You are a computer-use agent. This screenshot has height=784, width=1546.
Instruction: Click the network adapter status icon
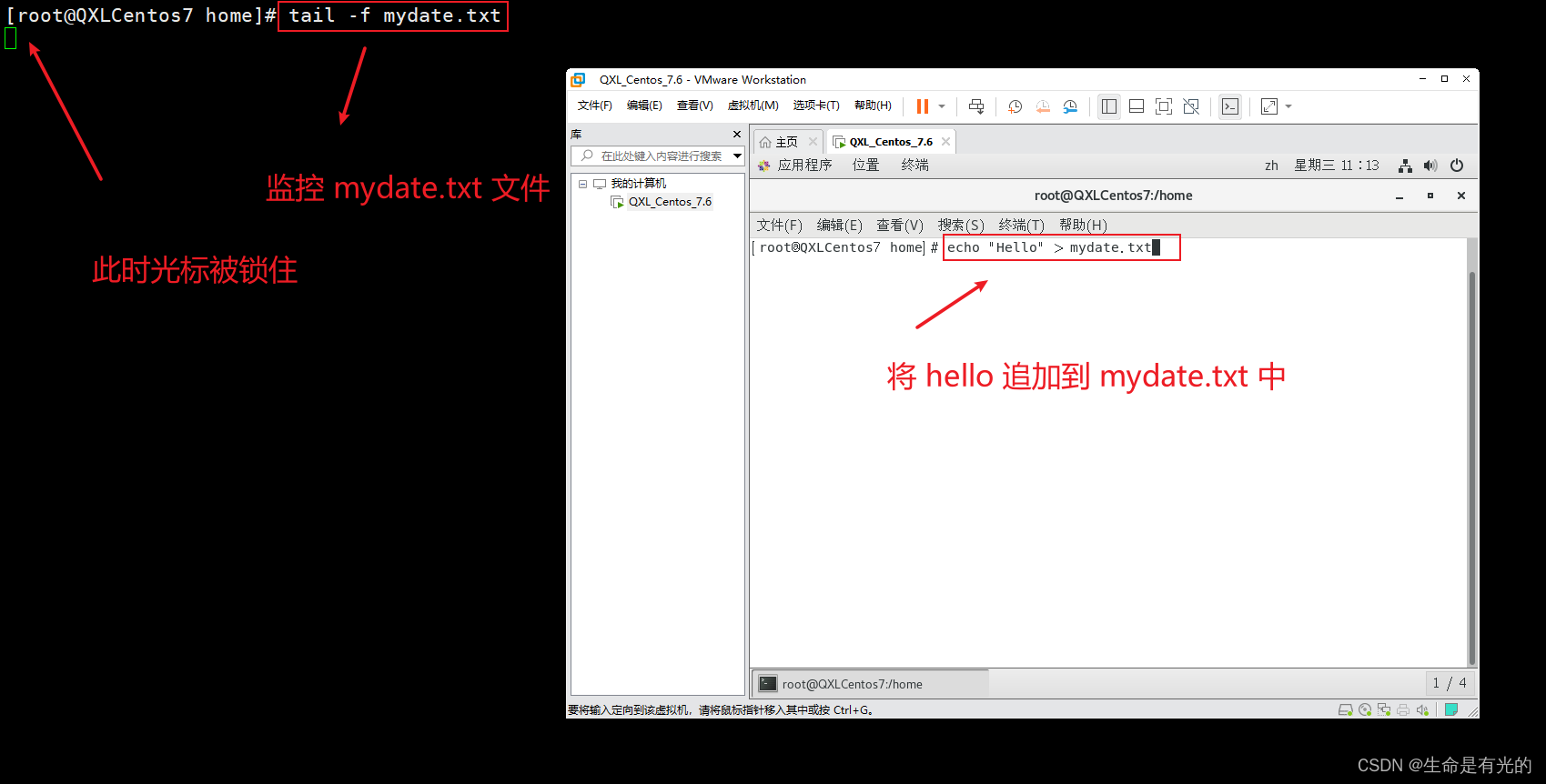click(1384, 710)
